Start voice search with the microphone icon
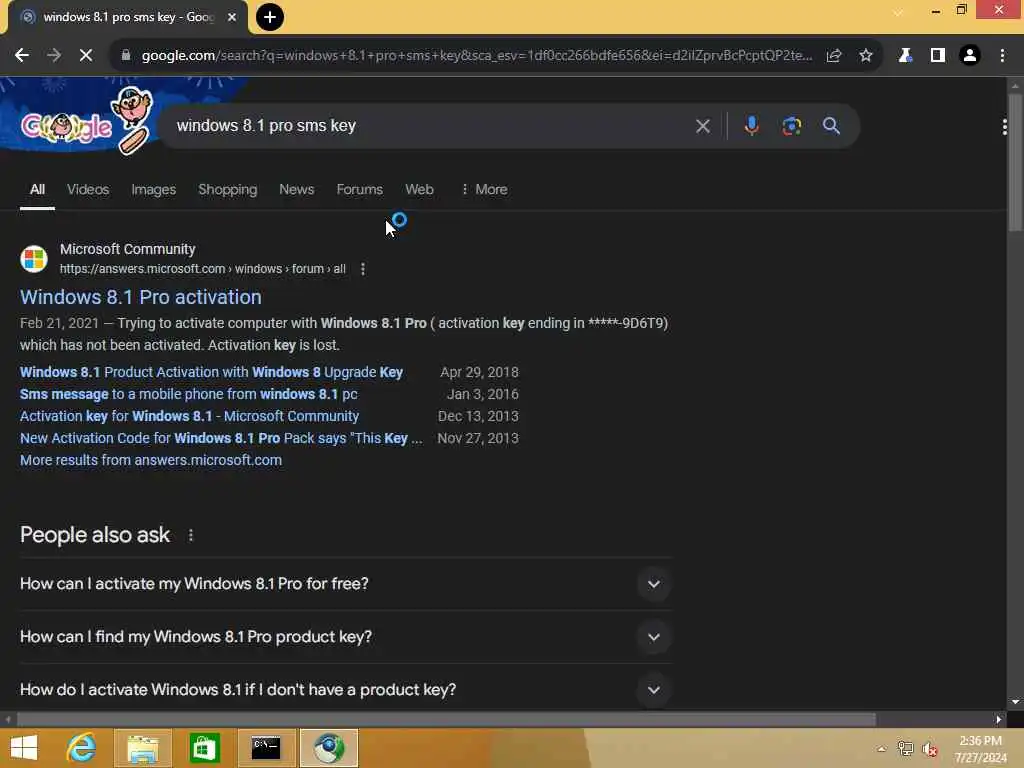Screen dimensions: 1024x768 pyautogui.click(x=752, y=126)
